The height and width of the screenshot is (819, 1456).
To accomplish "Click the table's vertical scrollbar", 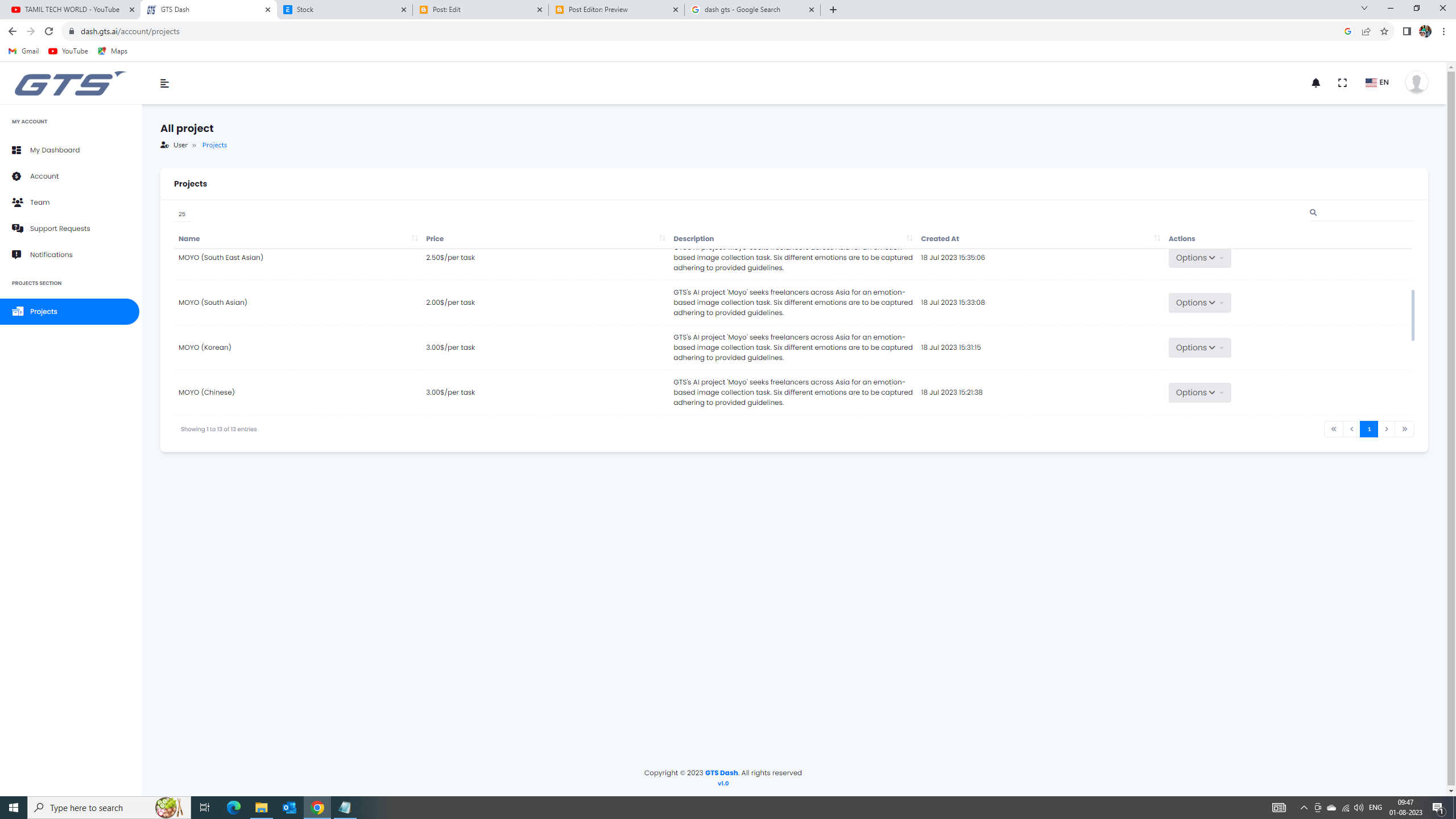I will tap(1413, 316).
